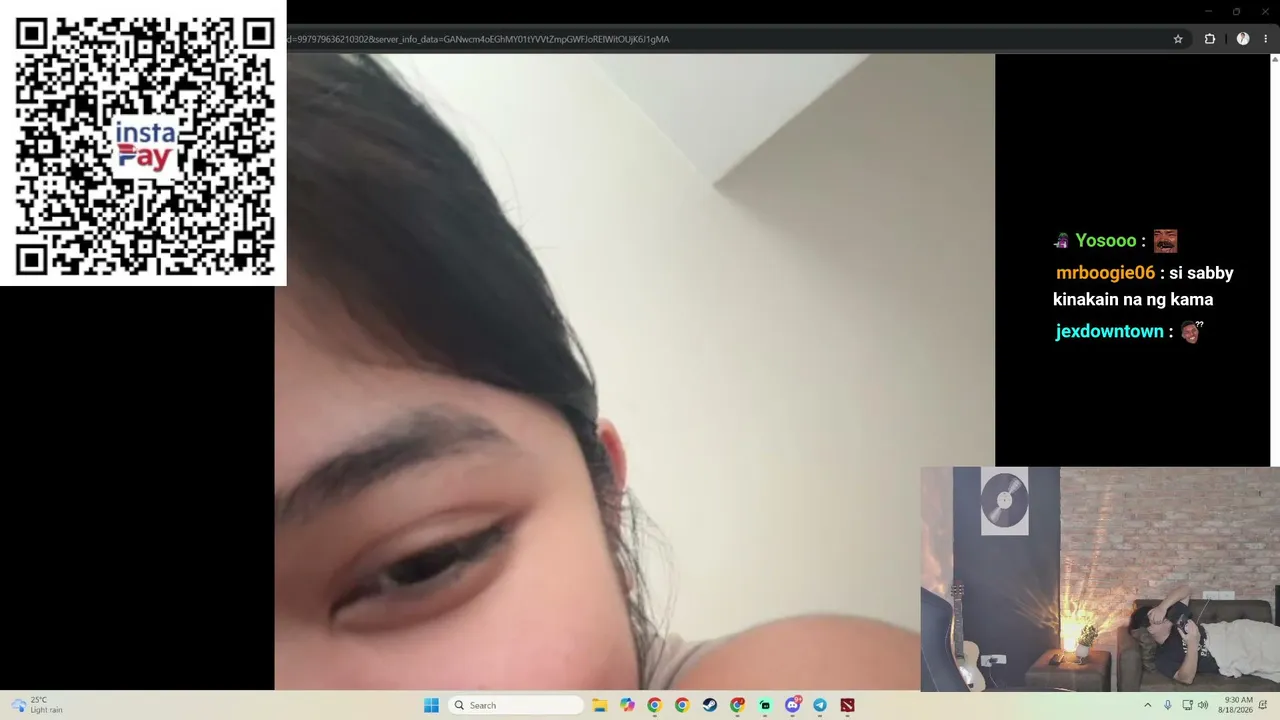Open the Chrome profile avatar
Viewport: 1280px width, 720px height.
coord(1243,39)
